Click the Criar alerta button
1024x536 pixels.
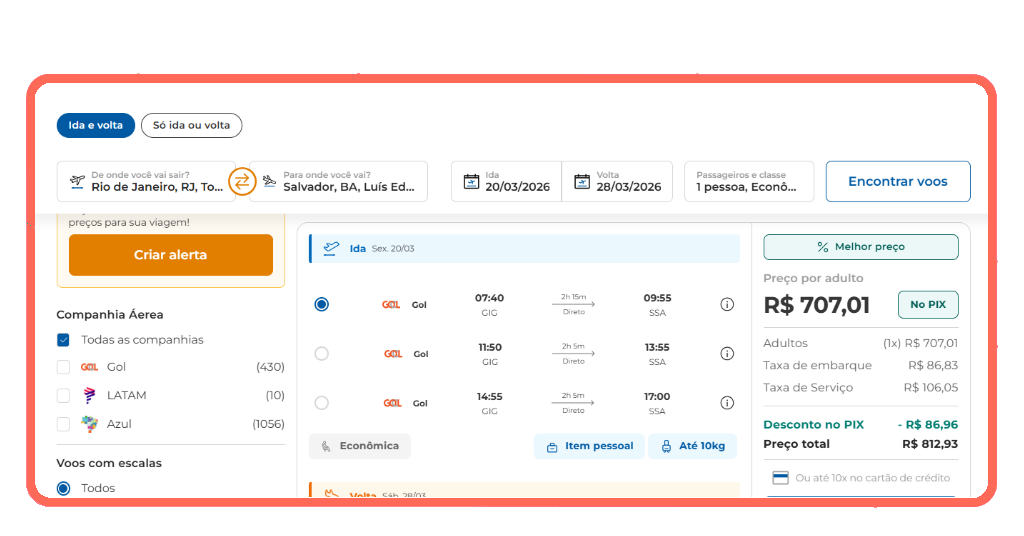(170, 255)
